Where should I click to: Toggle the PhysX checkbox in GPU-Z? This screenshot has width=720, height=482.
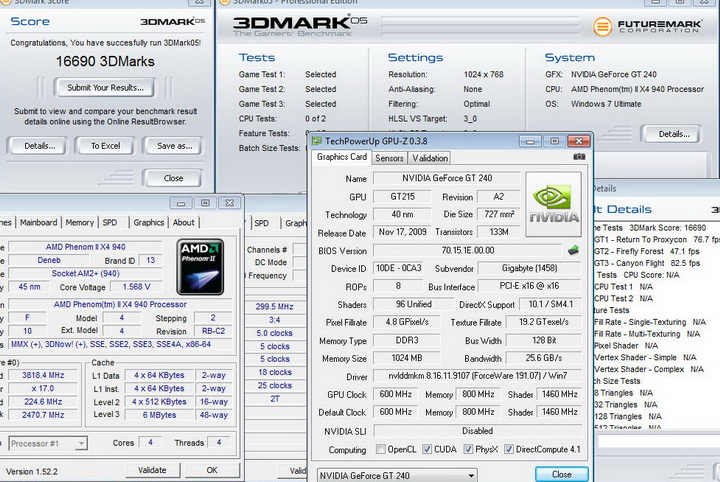point(468,449)
